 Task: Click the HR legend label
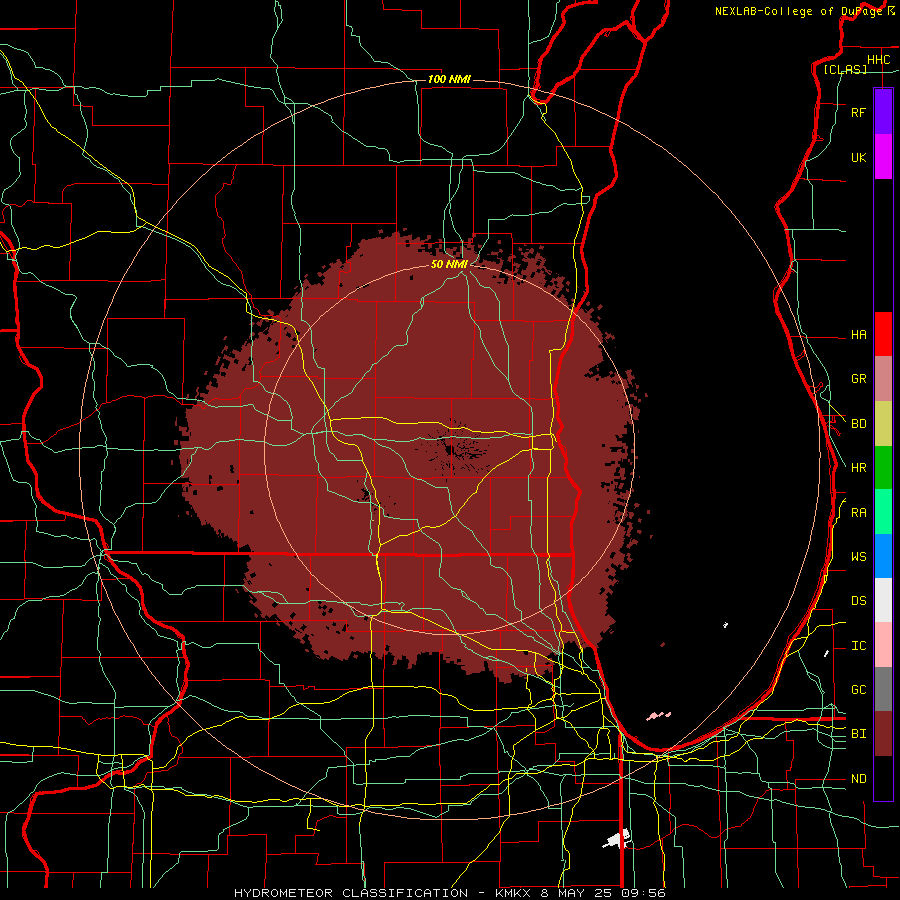858,468
